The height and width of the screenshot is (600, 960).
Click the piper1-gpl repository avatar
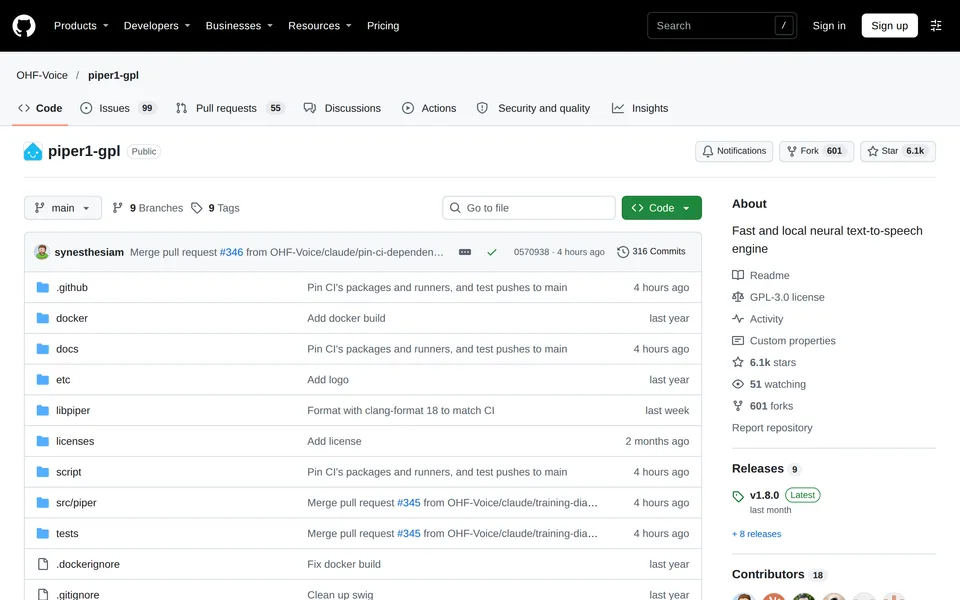[x=33, y=151]
